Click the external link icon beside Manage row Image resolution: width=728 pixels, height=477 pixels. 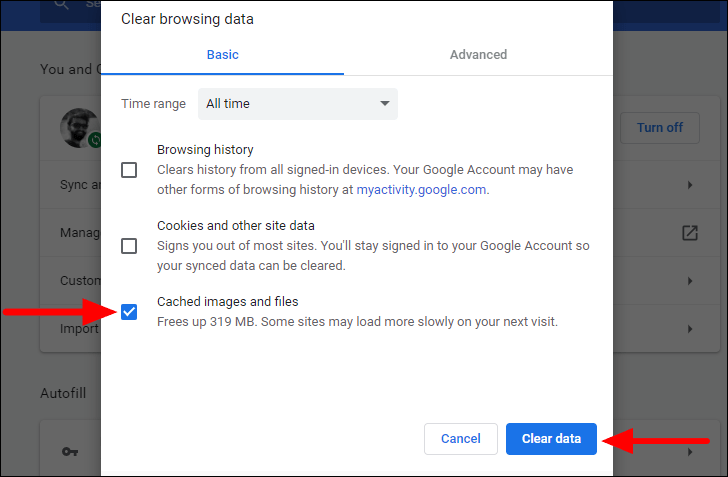[689, 233]
